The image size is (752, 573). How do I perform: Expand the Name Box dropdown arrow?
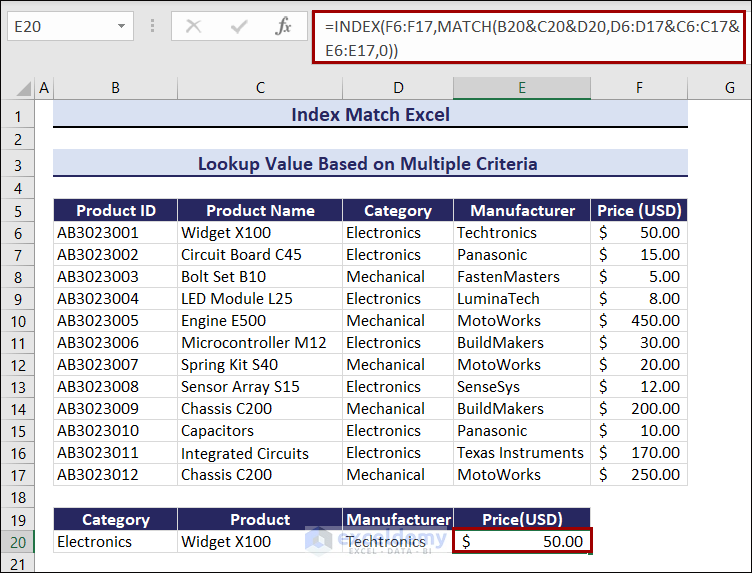click(x=122, y=27)
